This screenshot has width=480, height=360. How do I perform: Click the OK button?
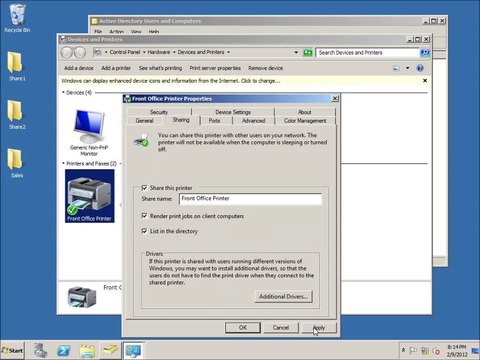click(x=243, y=327)
